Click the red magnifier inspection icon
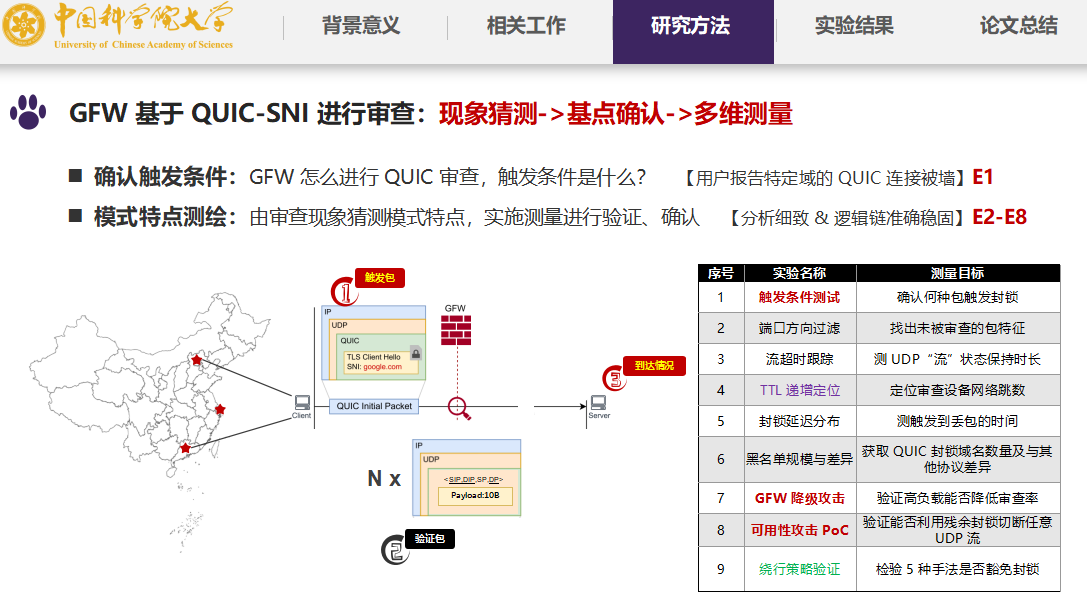1087x599 pixels. click(x=459, y=408)
